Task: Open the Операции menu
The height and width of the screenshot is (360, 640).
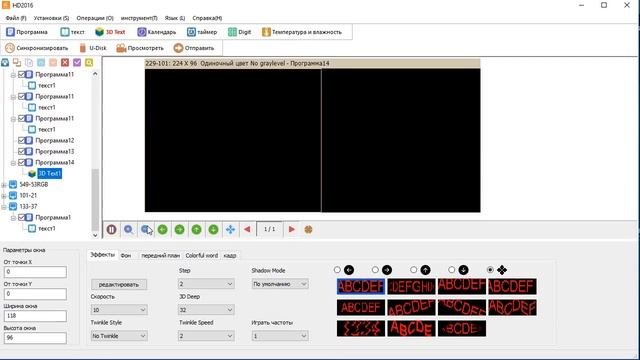Action: pyautogui.click(x=95, y=18)
